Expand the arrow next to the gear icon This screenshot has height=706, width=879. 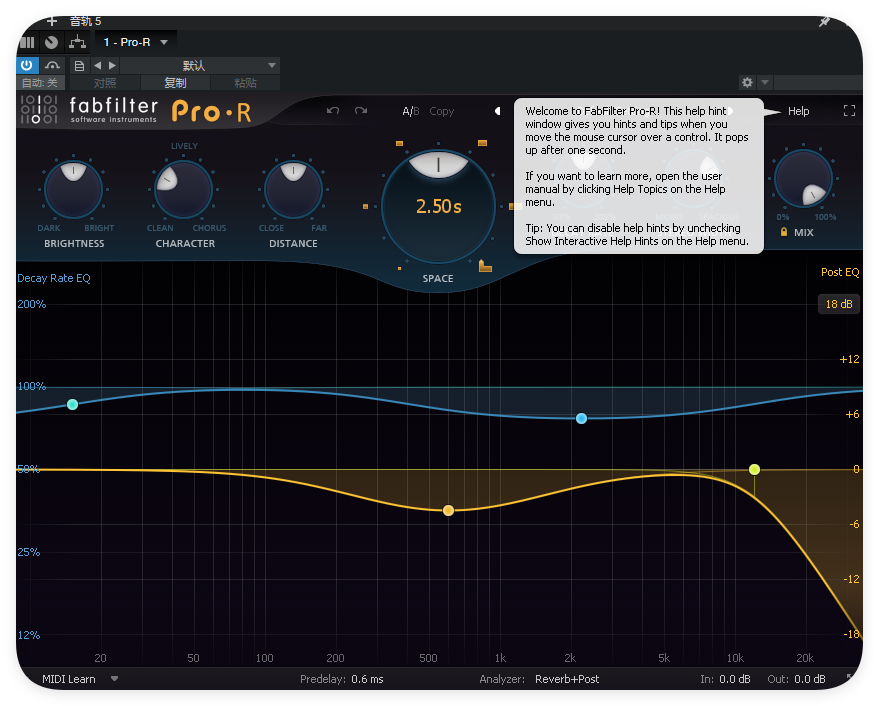pyautogui.click(x=765, y=82)
